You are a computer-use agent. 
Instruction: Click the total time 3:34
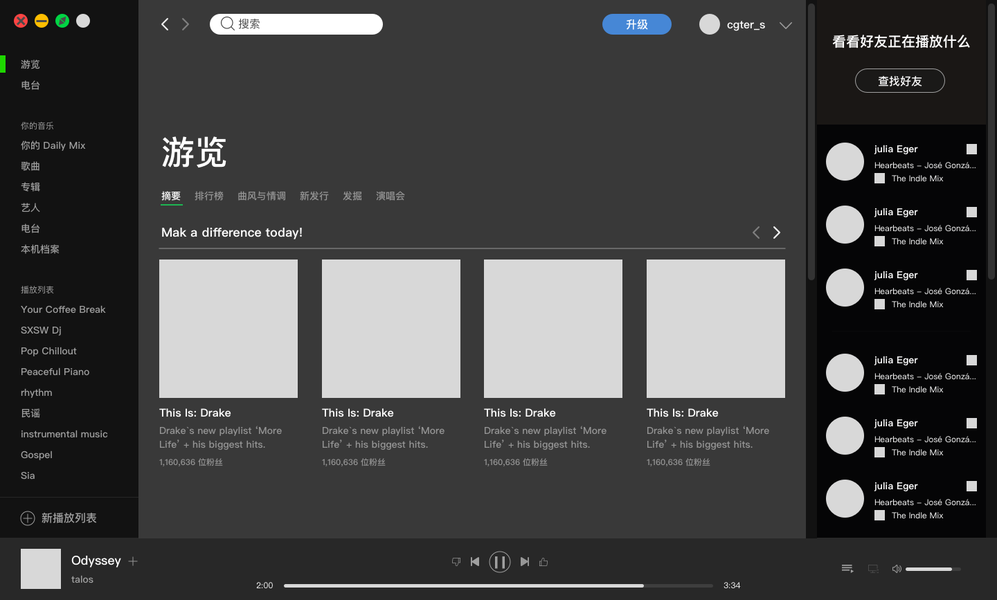click(x=732, y=585)
